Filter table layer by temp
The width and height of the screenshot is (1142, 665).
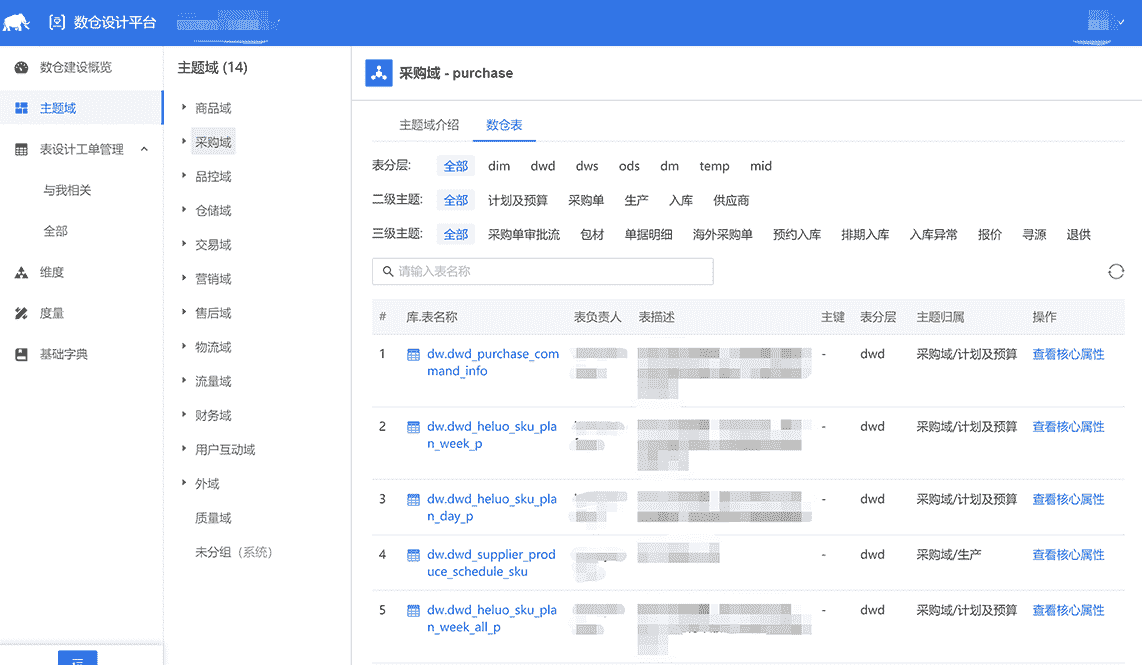(x=714, y=166)
